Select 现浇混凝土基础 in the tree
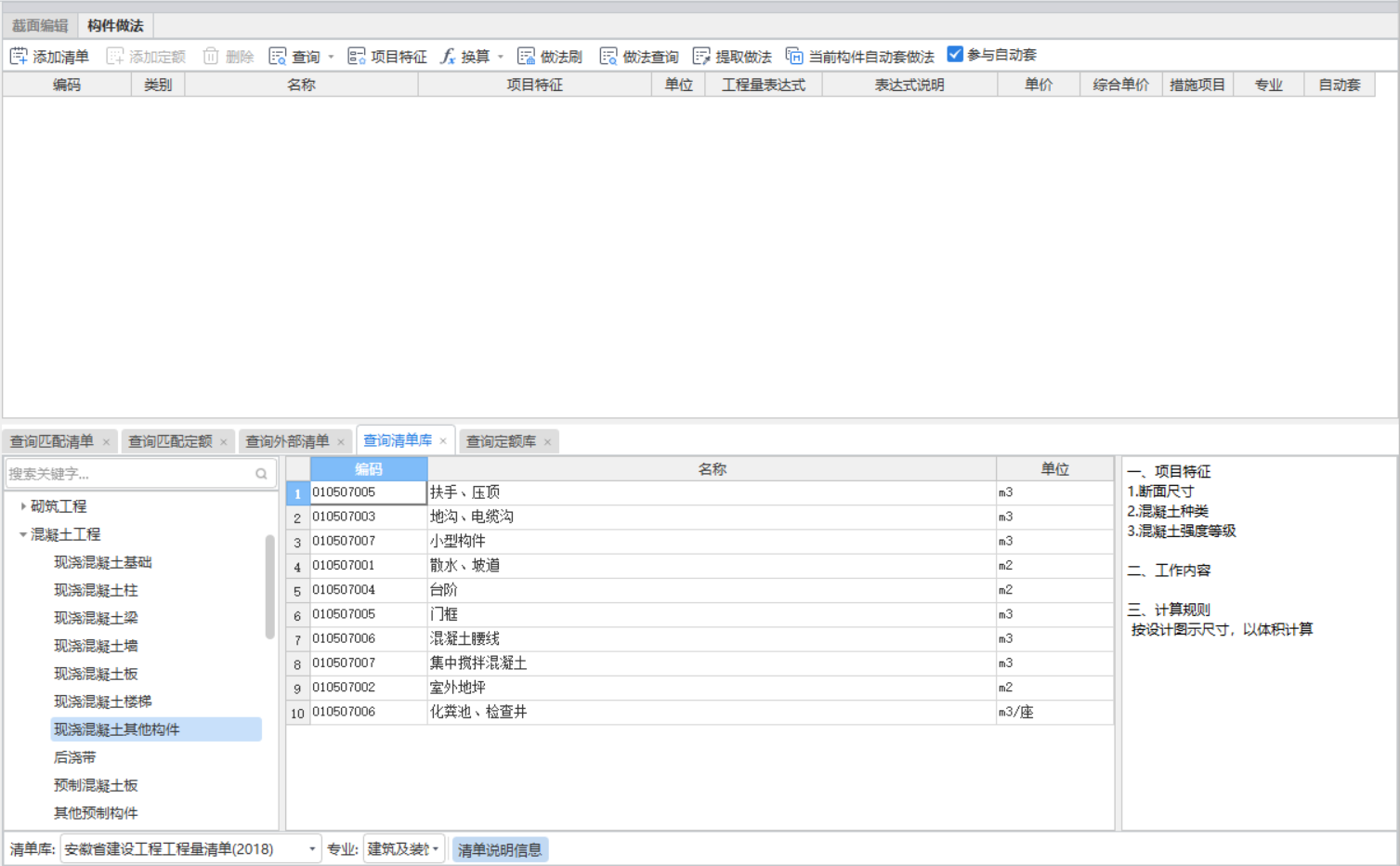This screenshot has height=866, width=1400. click(102, 562)
